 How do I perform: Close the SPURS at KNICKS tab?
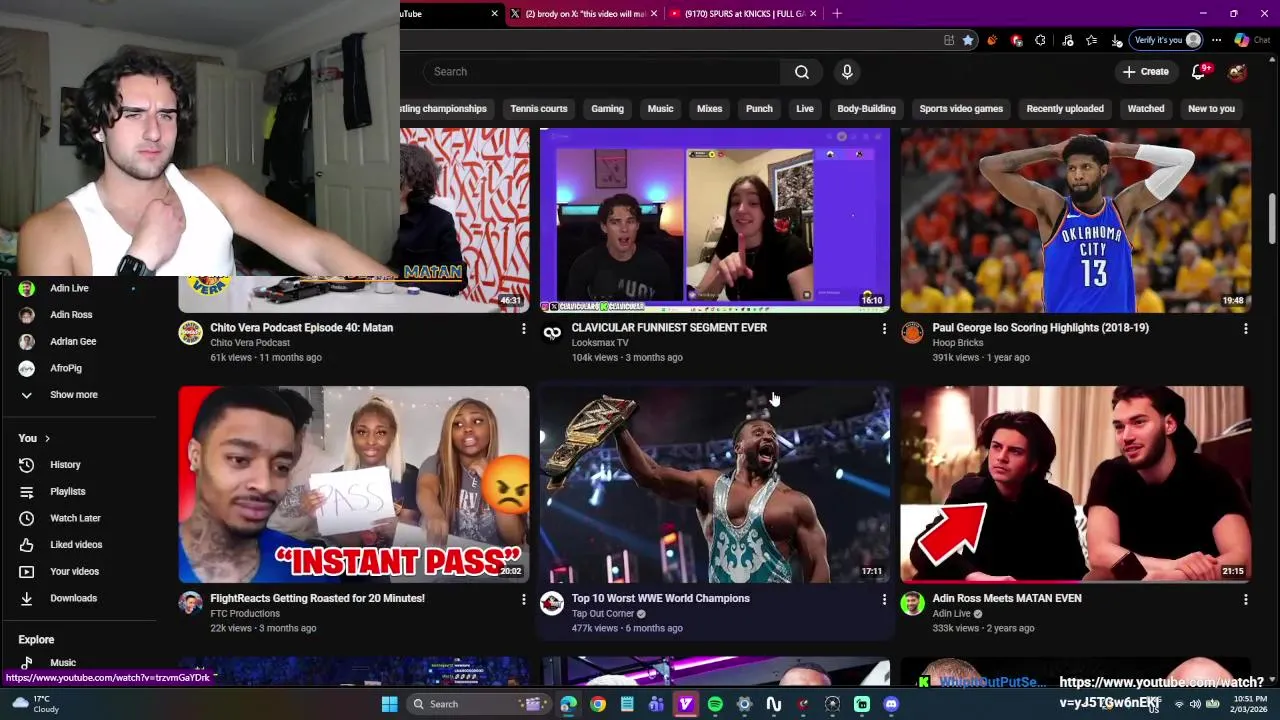point(813,14)
